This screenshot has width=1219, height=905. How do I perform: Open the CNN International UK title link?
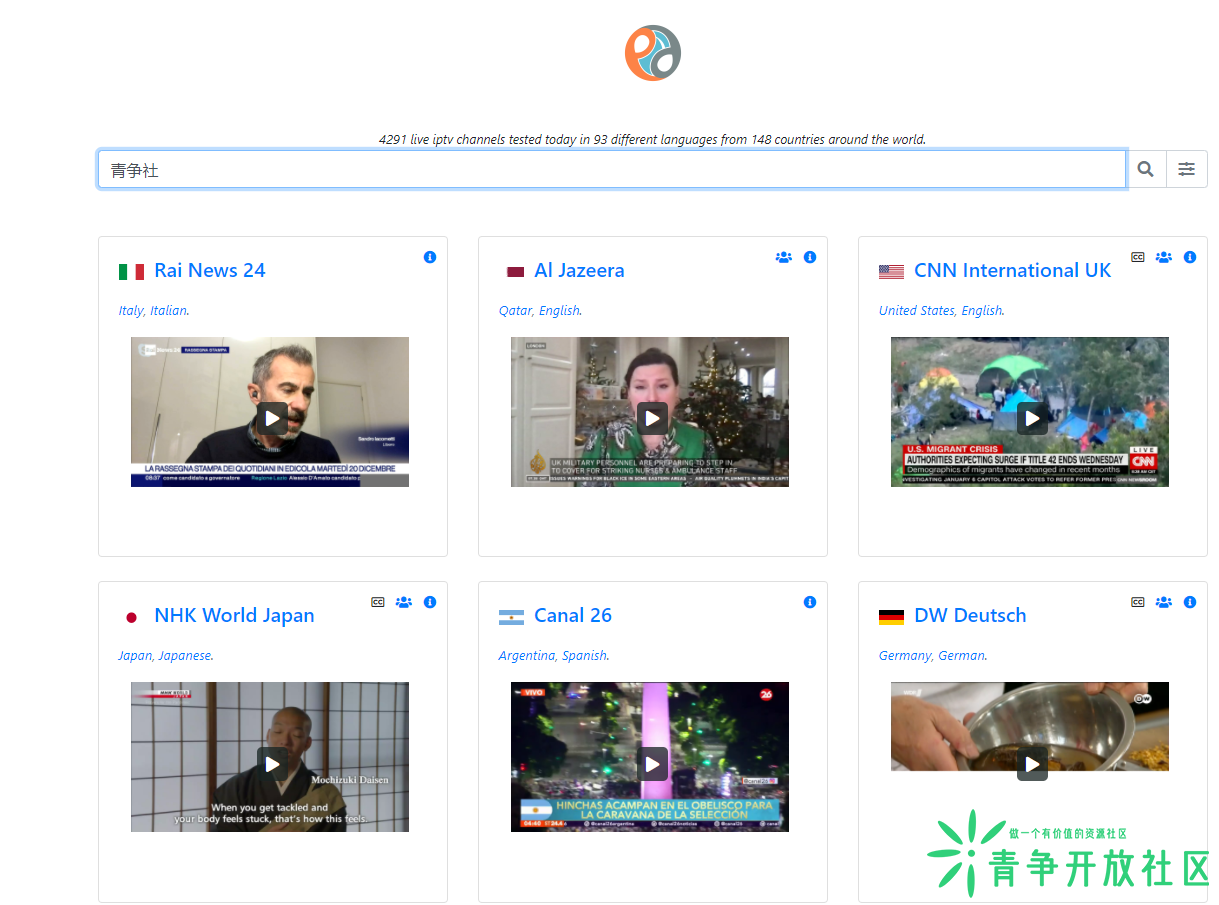pyautogui.click(x=1012, y=270)
